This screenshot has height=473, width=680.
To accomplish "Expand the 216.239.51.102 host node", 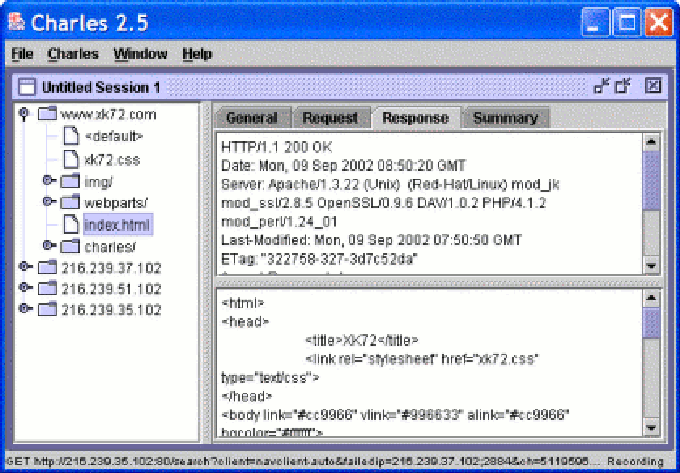I will (26, 288).
